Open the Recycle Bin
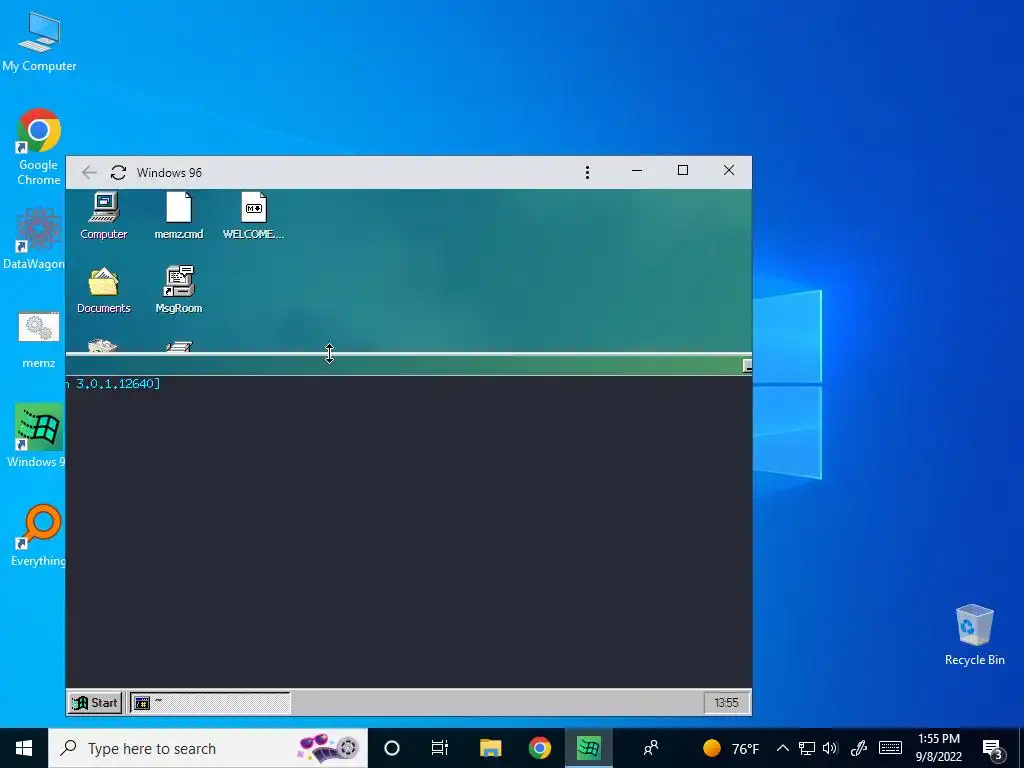The image size is (1024, 768). [974, 634]
